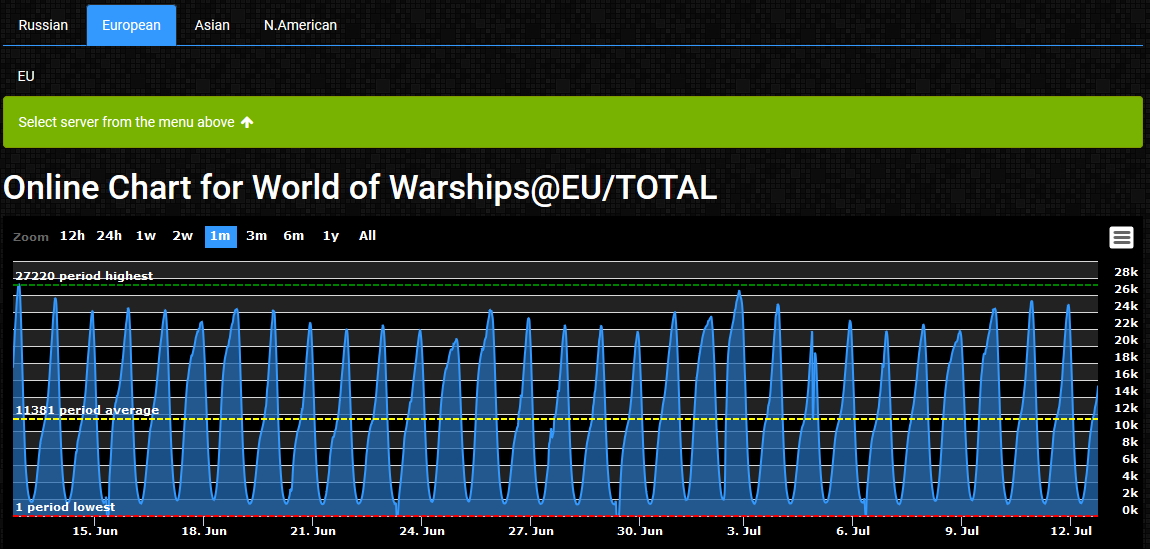Image resolution: width=1150 pixels, height=549 pixels.
Task: Show the 6m chart range
Action: (293, 236)
